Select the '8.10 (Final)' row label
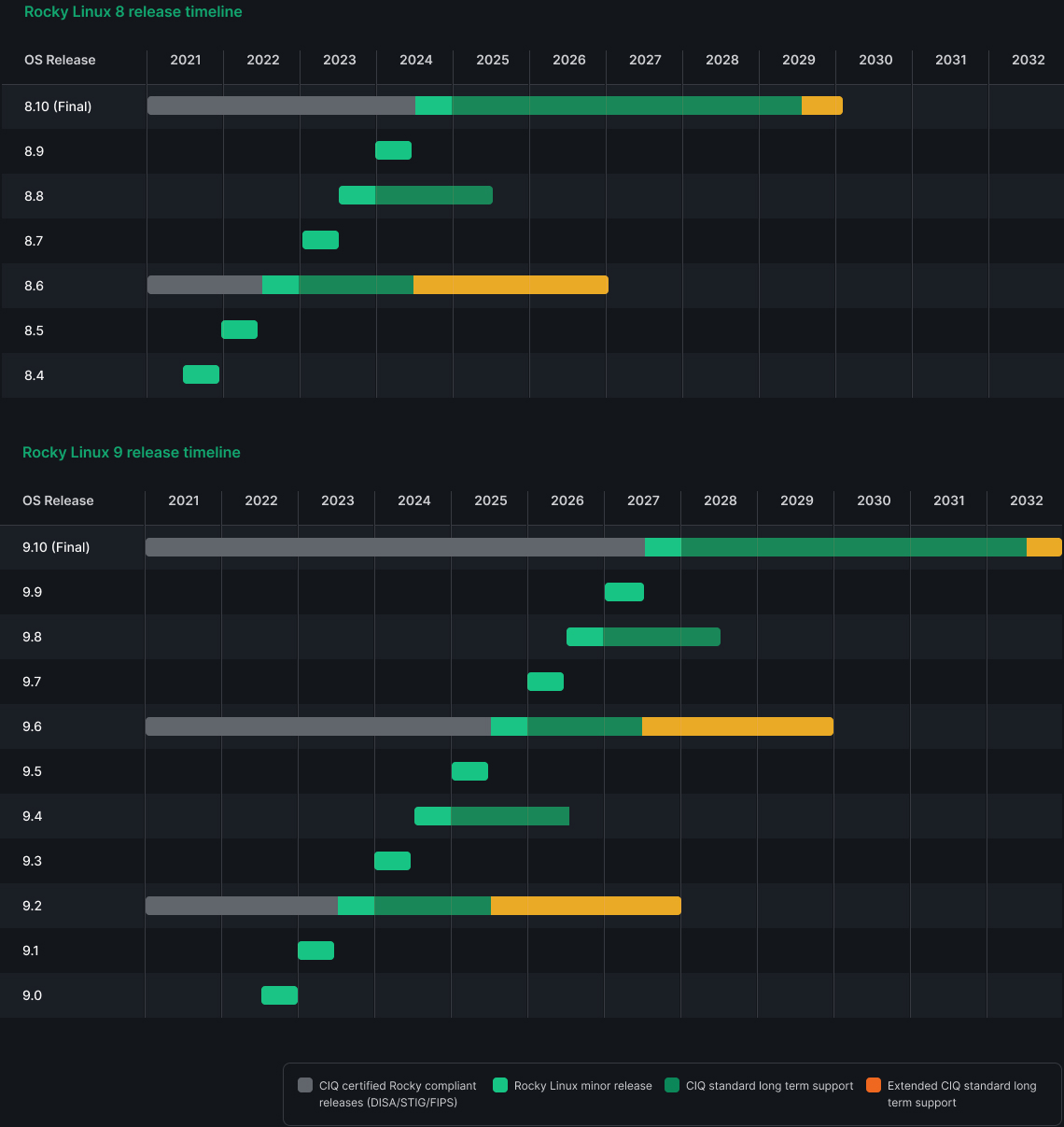 58,106
